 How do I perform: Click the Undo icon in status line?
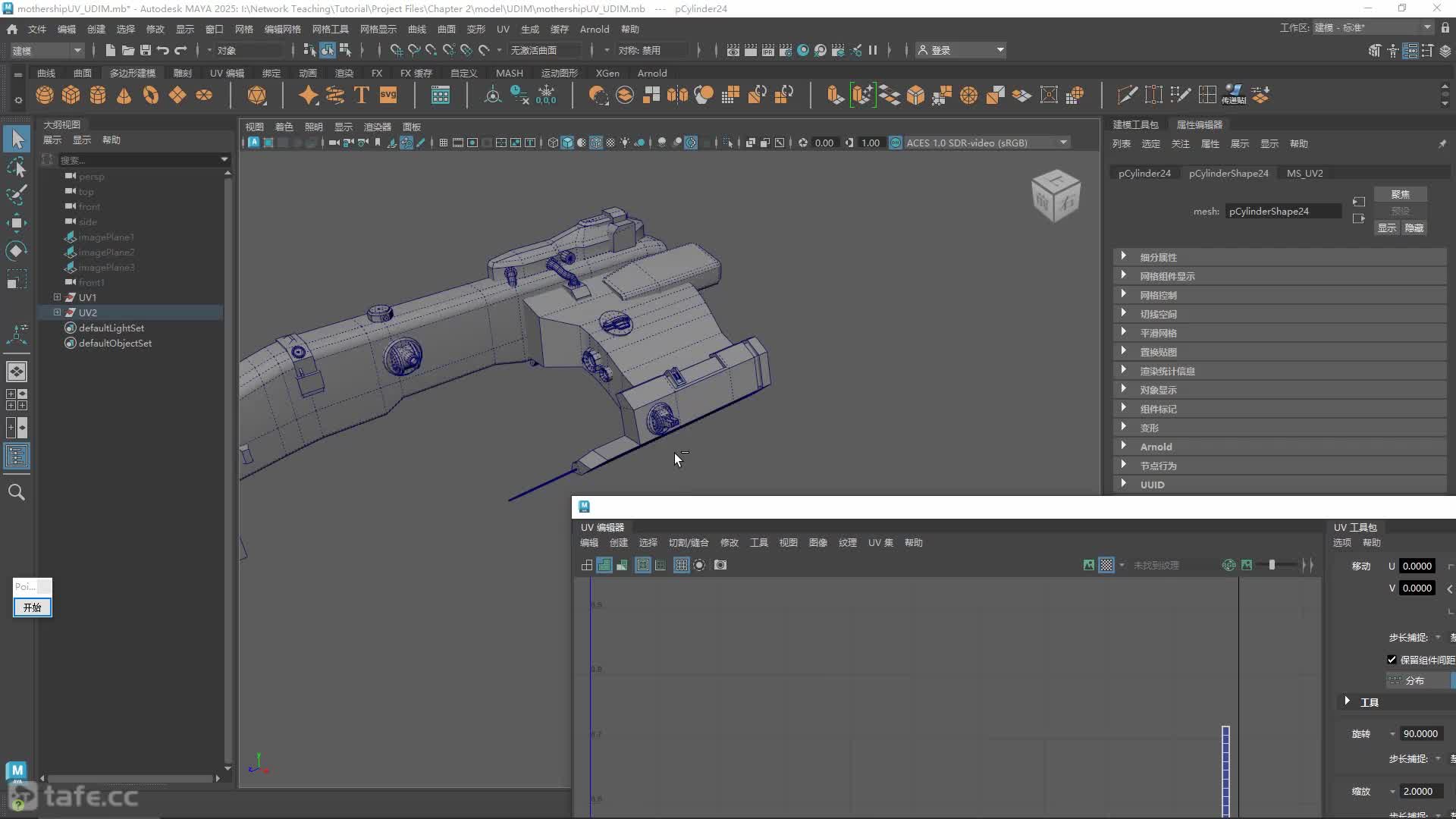click(163, 50)
